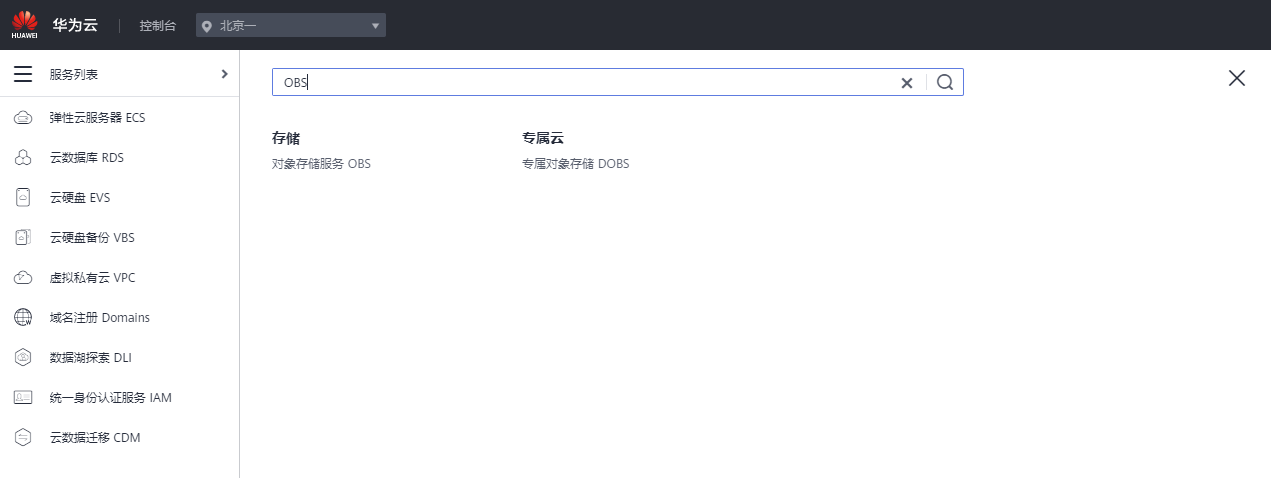This screenshot has height=478, width=1271.
Task: Click the 存储 category heading
Action: pyautogui.click(x=286, y=138)
